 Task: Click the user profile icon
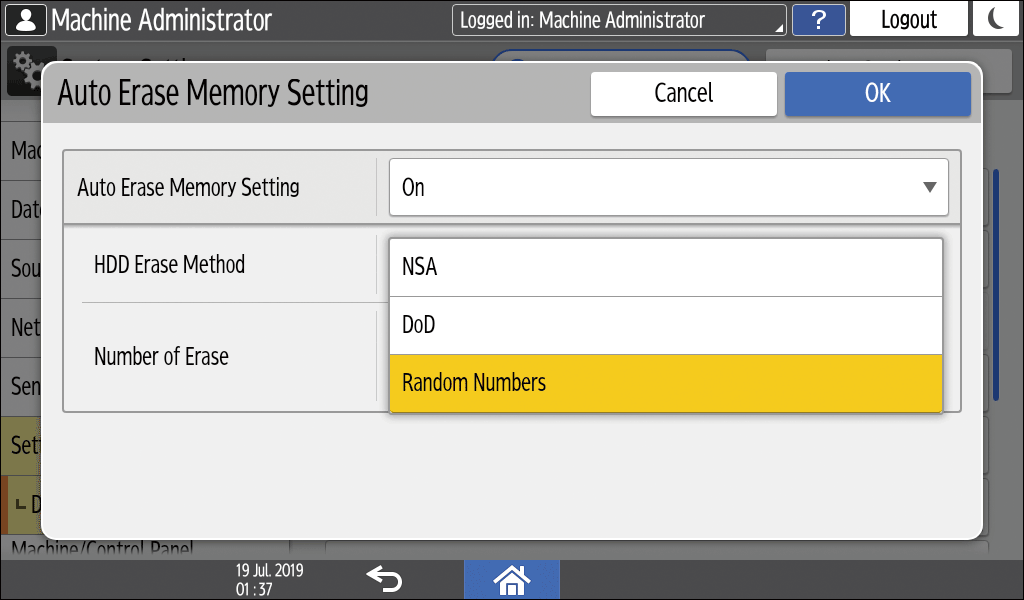coord(26,20)
